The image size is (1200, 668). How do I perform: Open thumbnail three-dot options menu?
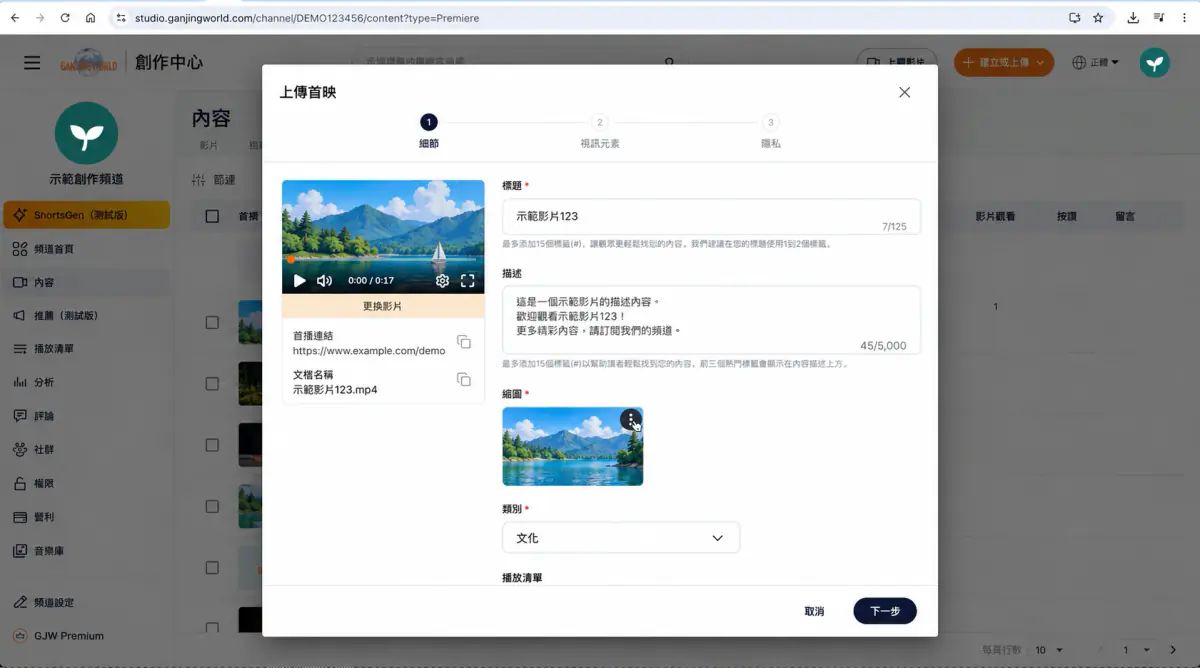[x=631, y=419]
